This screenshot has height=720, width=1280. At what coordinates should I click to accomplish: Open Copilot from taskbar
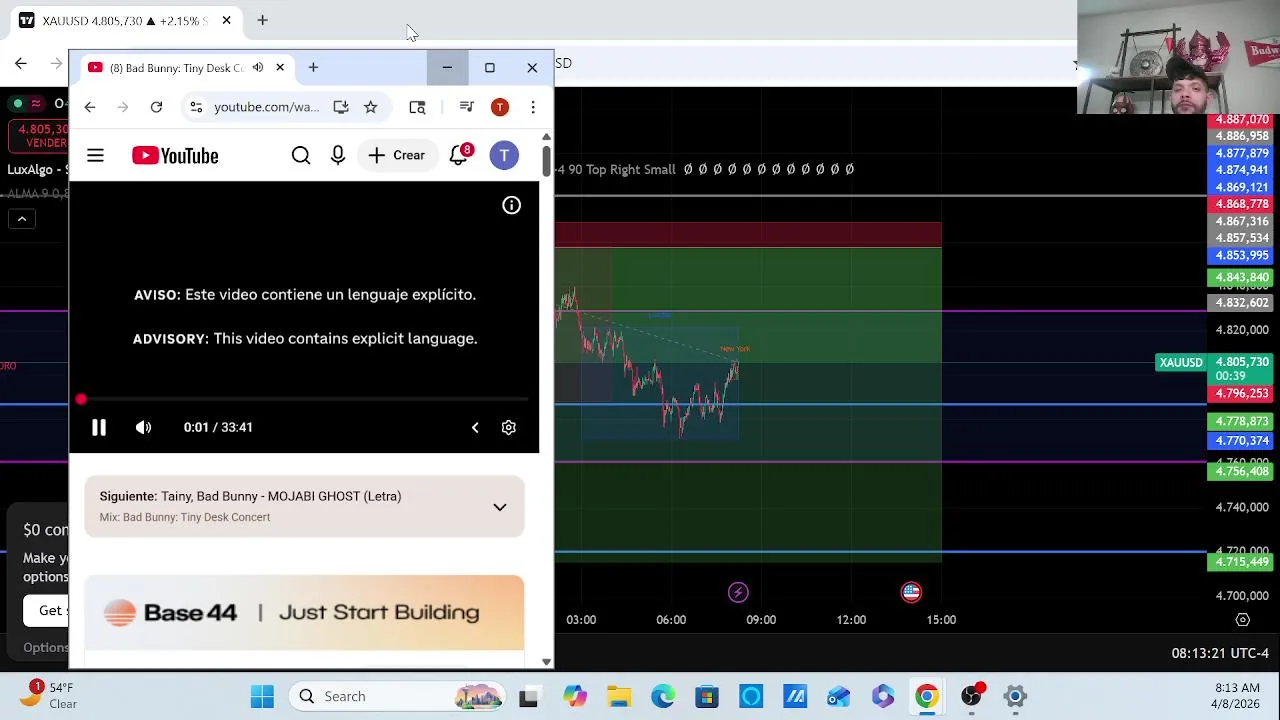[575, 696]
